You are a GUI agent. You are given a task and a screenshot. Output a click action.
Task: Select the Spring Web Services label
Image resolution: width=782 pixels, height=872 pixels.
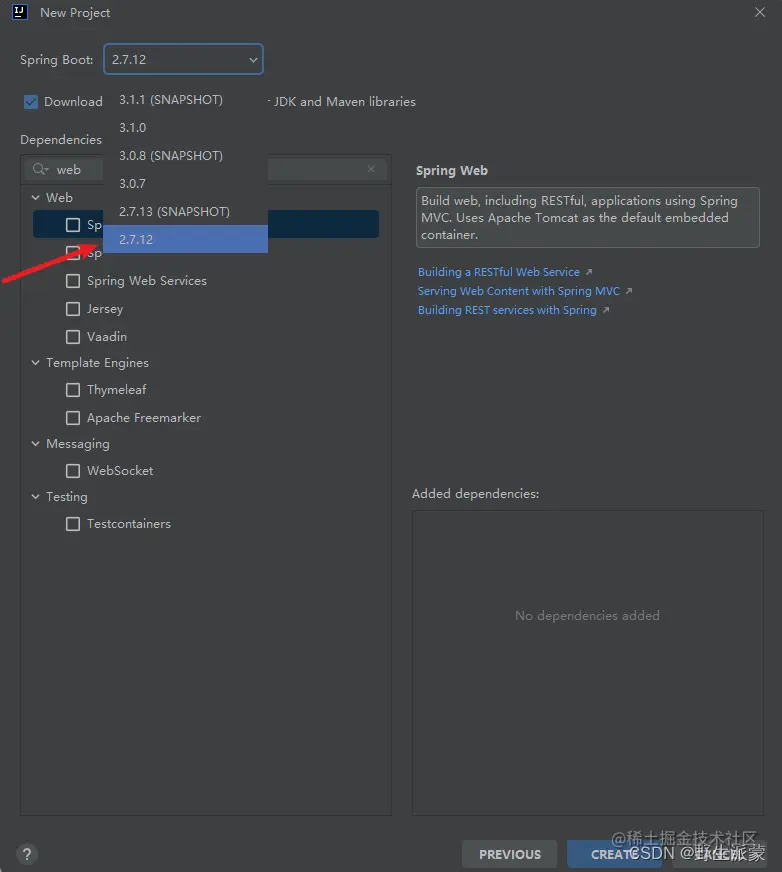[x=147, y=281]
